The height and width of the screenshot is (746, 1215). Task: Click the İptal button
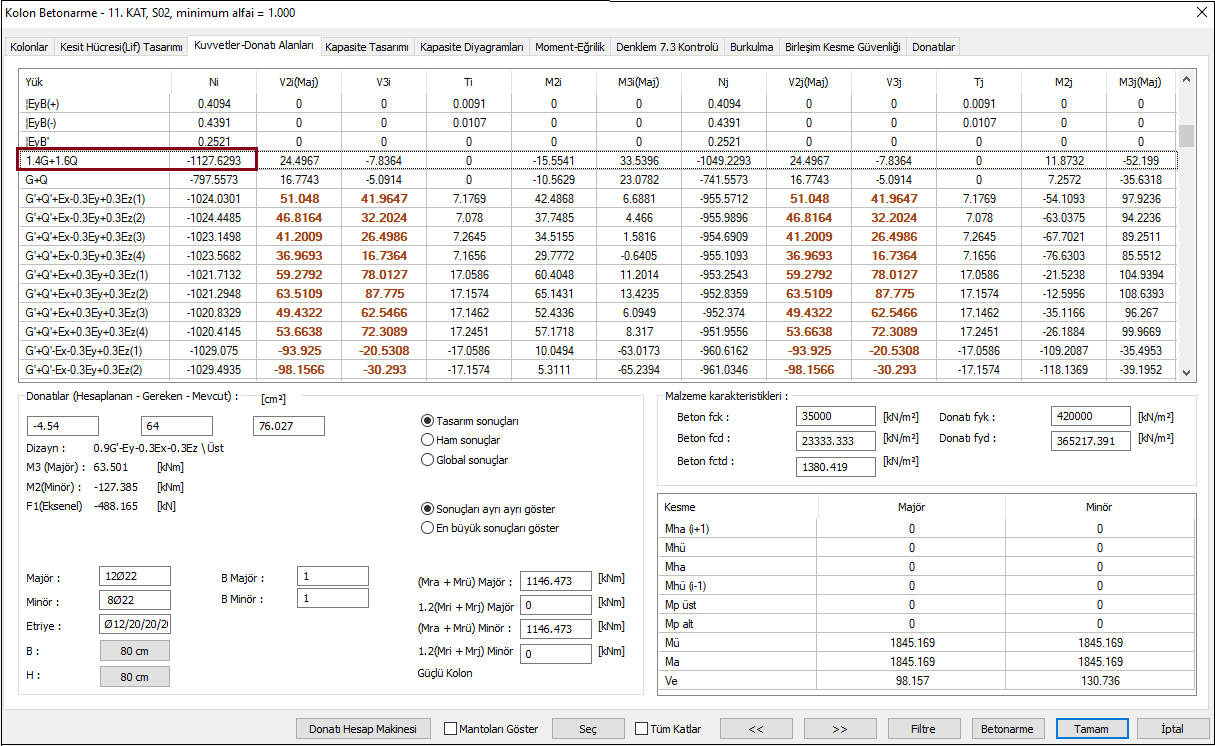point(1171,729)
